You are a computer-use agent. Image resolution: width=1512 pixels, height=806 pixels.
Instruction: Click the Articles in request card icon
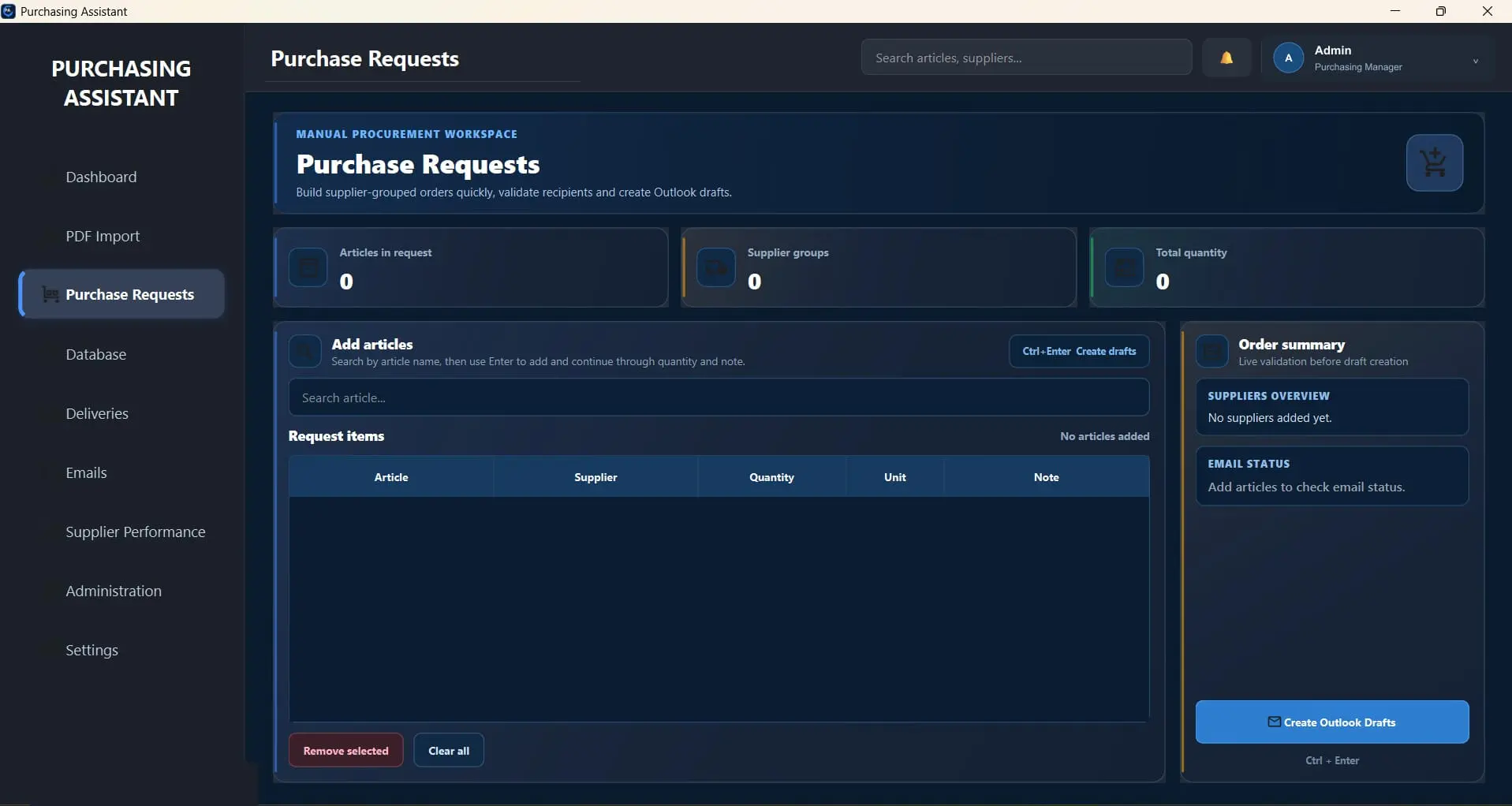click(308, 267)
